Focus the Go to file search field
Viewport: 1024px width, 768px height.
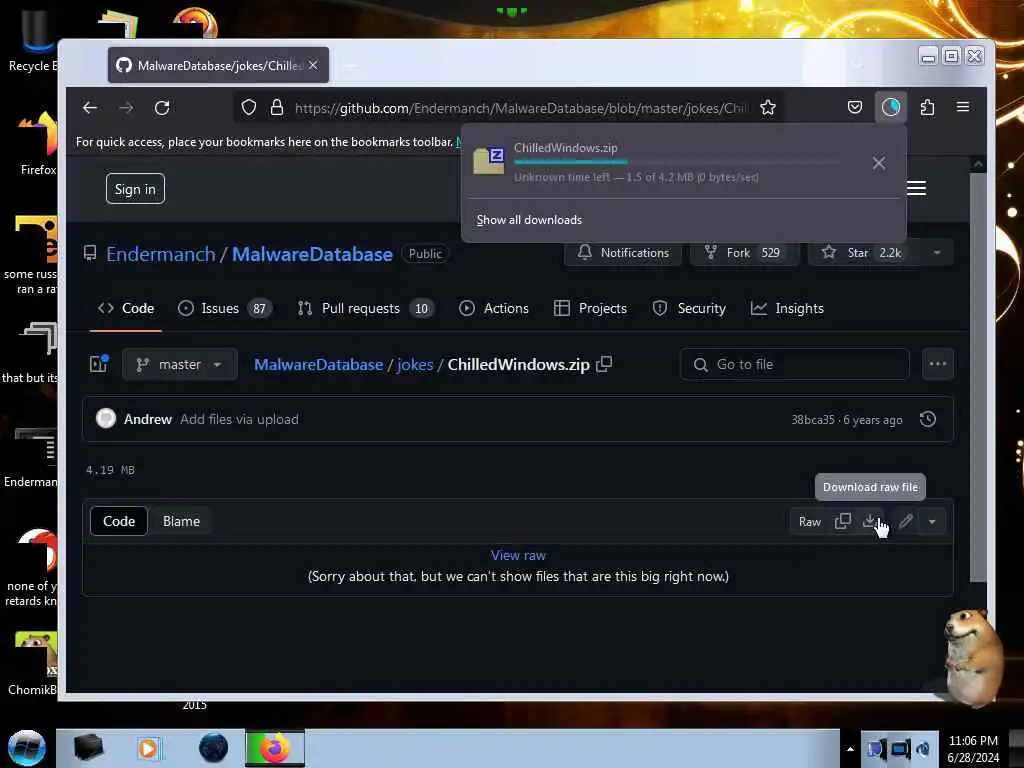(795, 364)
